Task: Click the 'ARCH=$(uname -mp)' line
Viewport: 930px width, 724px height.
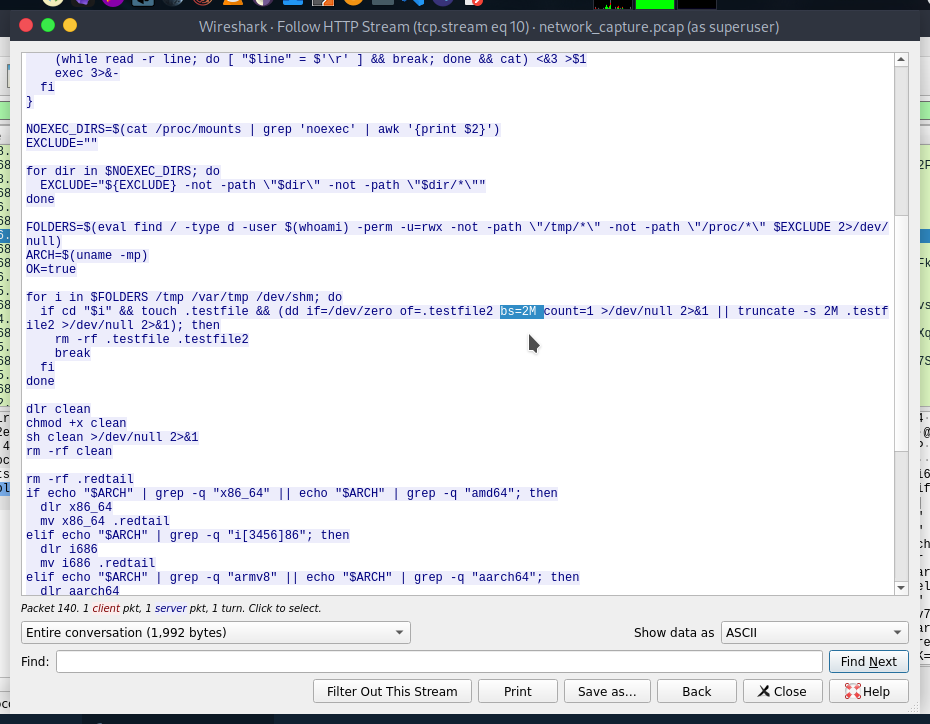Action: click(x=87, y=255)
